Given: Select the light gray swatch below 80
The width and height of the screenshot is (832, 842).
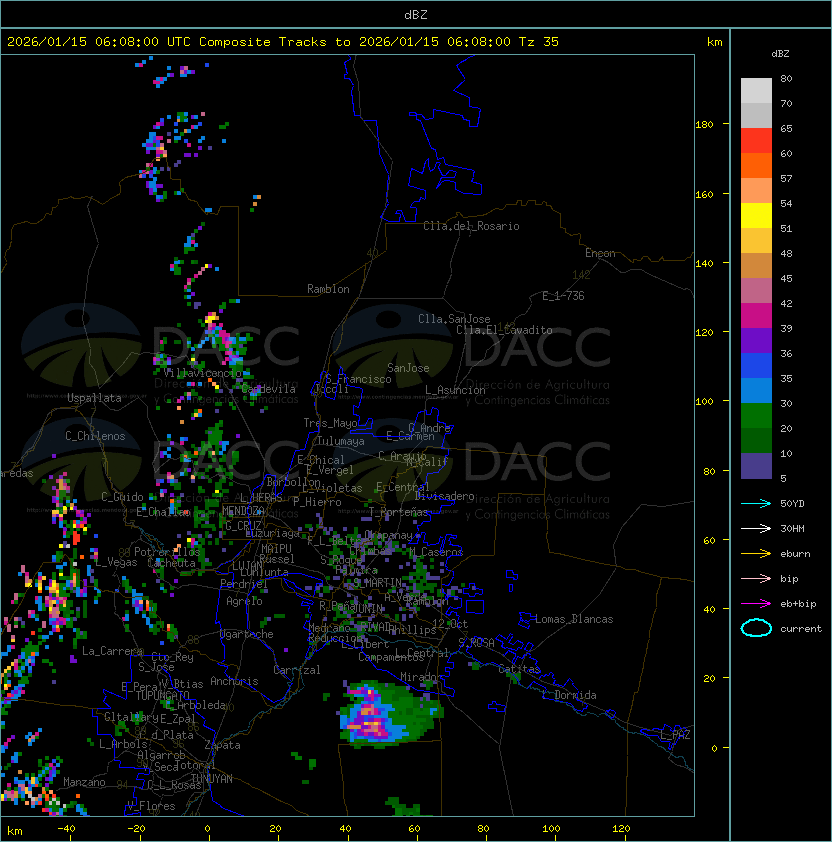Looking at the screenshot, I should [x=756, y=90].
